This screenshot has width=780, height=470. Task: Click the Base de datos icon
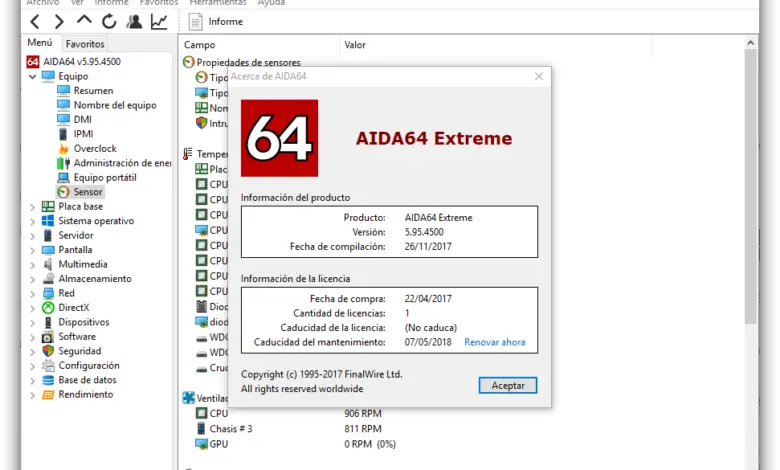(48, 380)
